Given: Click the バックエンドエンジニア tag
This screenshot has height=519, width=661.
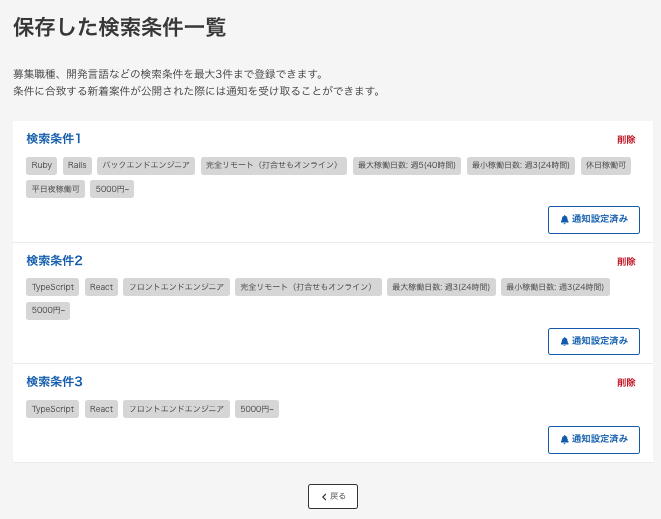Looking at the screenshot, I should [x=146, y=165].
